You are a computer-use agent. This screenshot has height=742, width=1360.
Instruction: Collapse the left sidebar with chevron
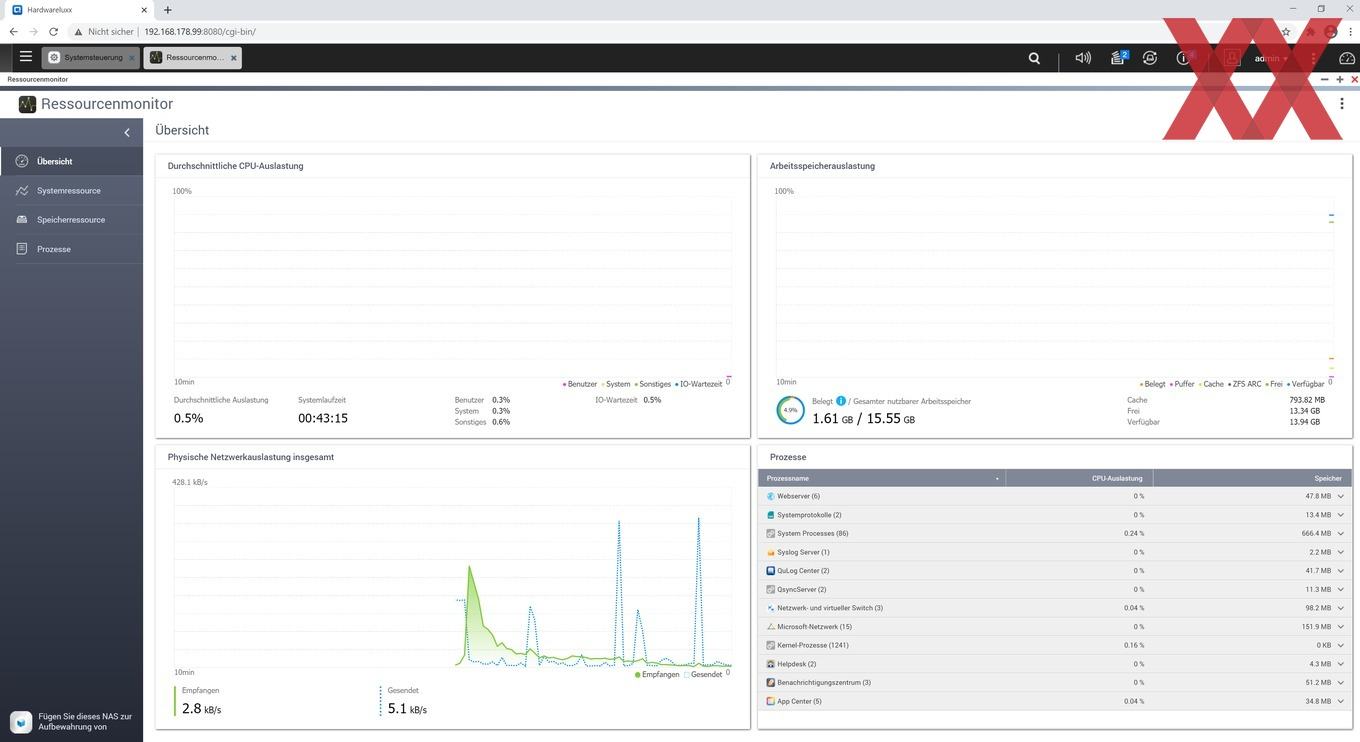point(127,132)
